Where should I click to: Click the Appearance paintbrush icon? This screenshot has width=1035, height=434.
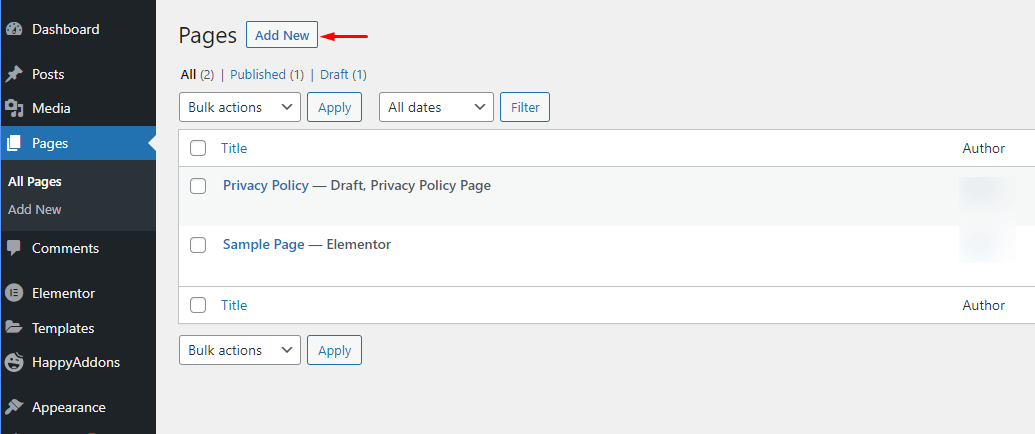click(x=14, y=408)
